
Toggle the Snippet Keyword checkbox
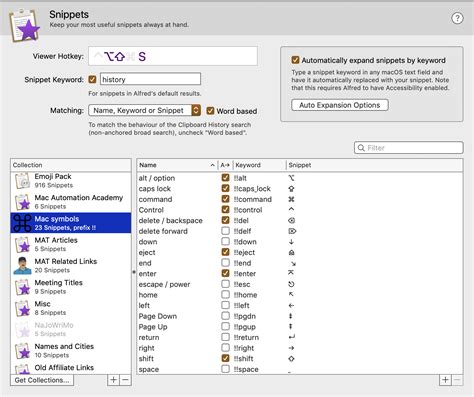[92, 79]
